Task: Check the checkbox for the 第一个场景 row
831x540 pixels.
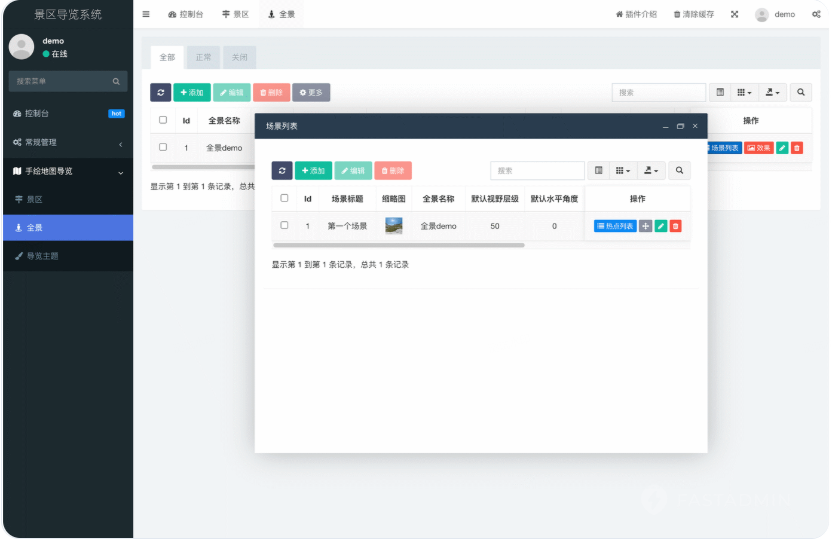Action: pos(284,226)
